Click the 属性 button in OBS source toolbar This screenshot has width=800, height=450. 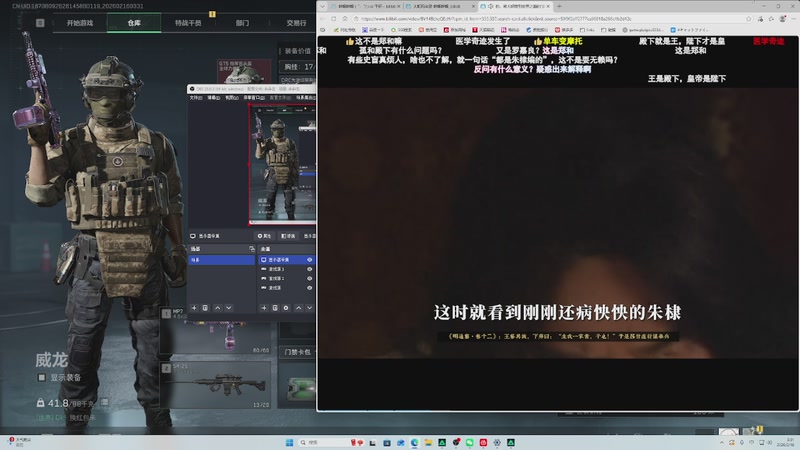(x=264, y=236)
